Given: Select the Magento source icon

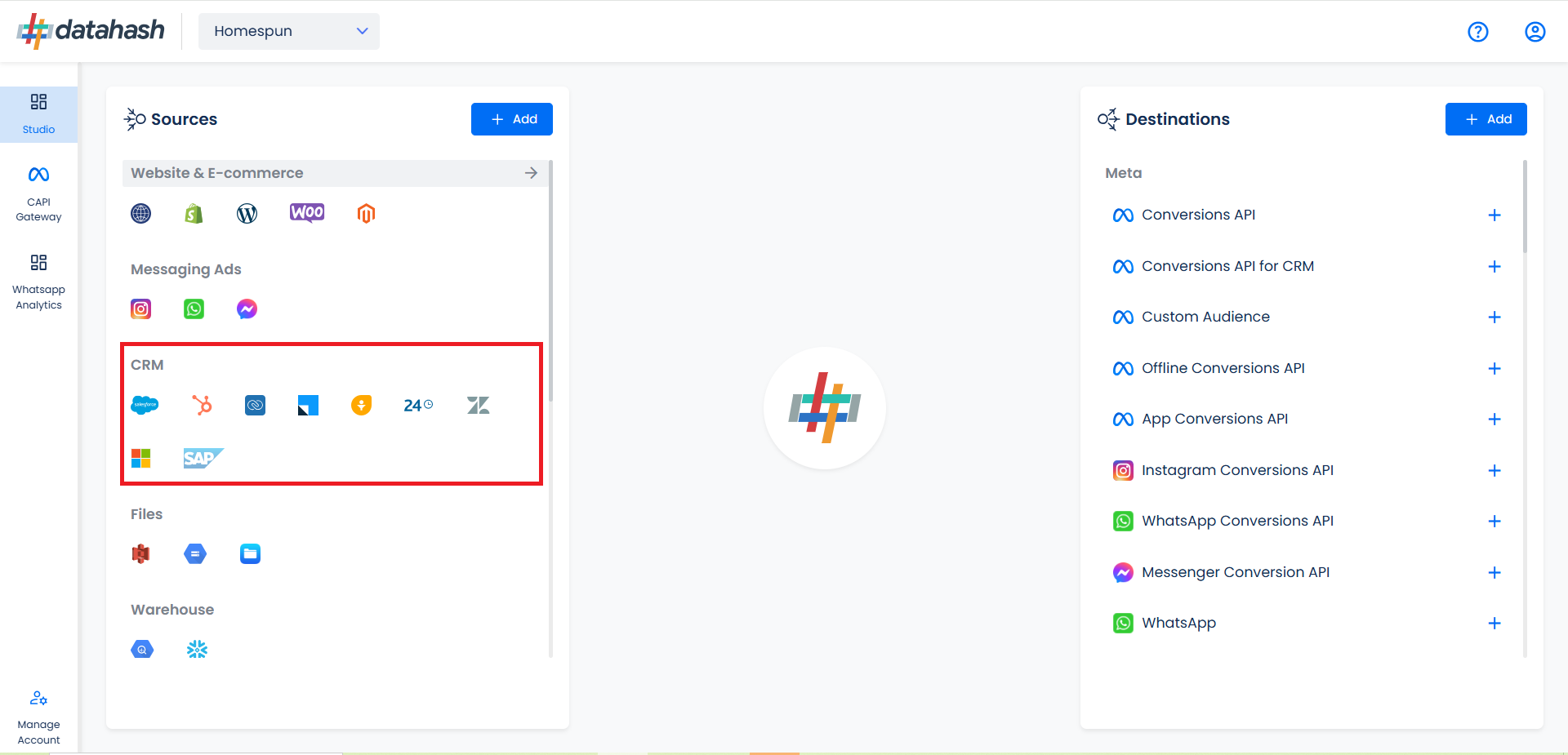Looking at the screenshot, I should [366, 214].
